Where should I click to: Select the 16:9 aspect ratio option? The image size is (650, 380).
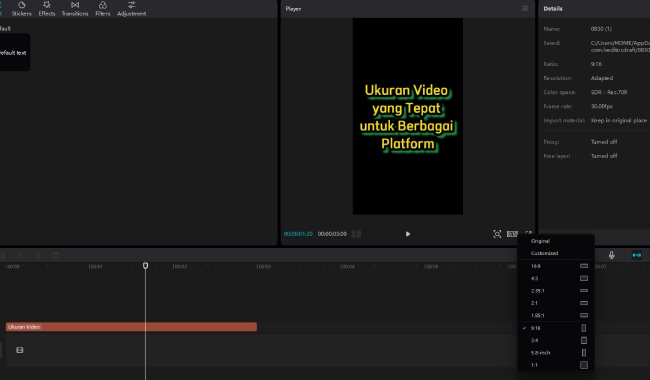point(556,266)
